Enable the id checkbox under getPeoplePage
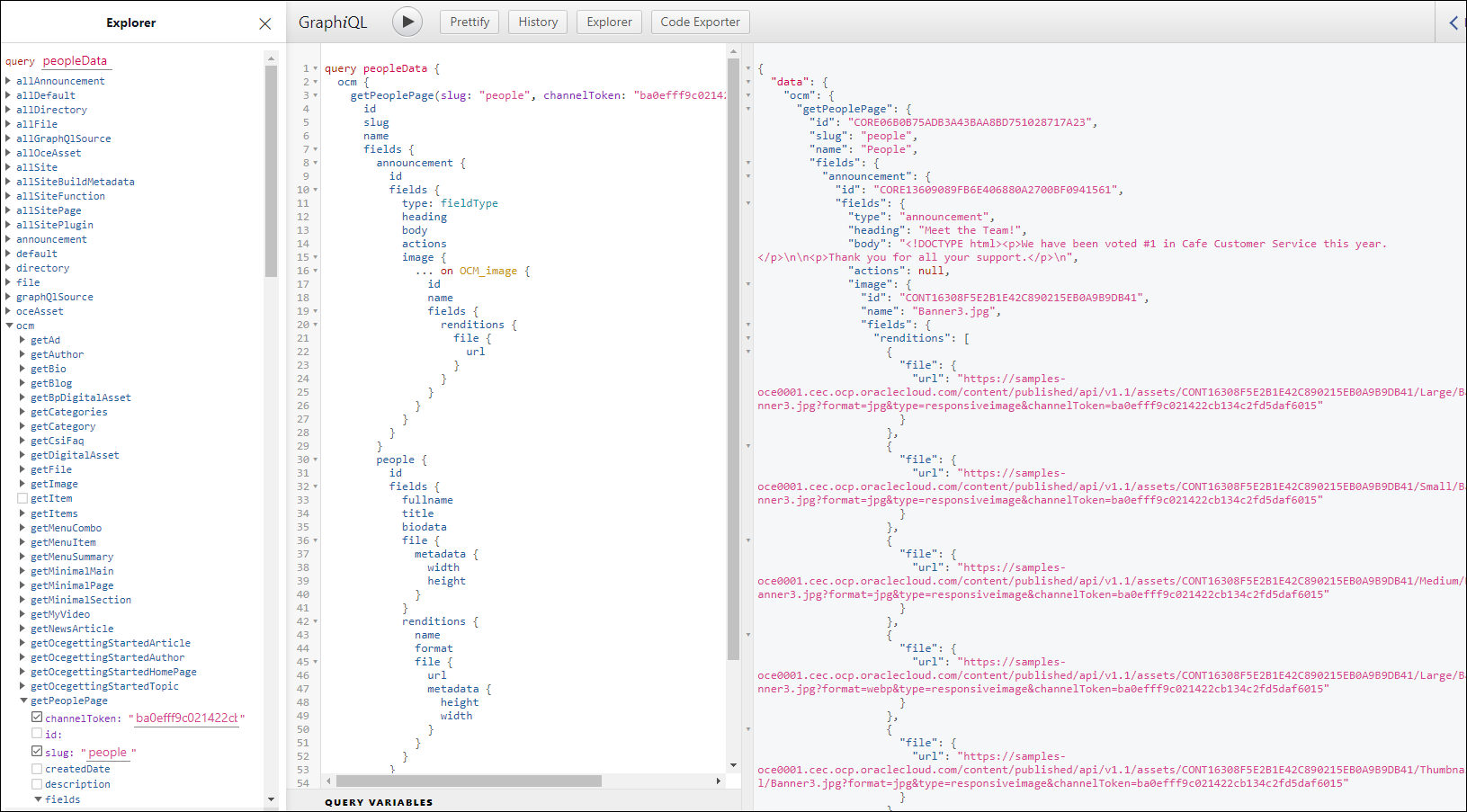Screen dimensions: 1467x812 37,734
